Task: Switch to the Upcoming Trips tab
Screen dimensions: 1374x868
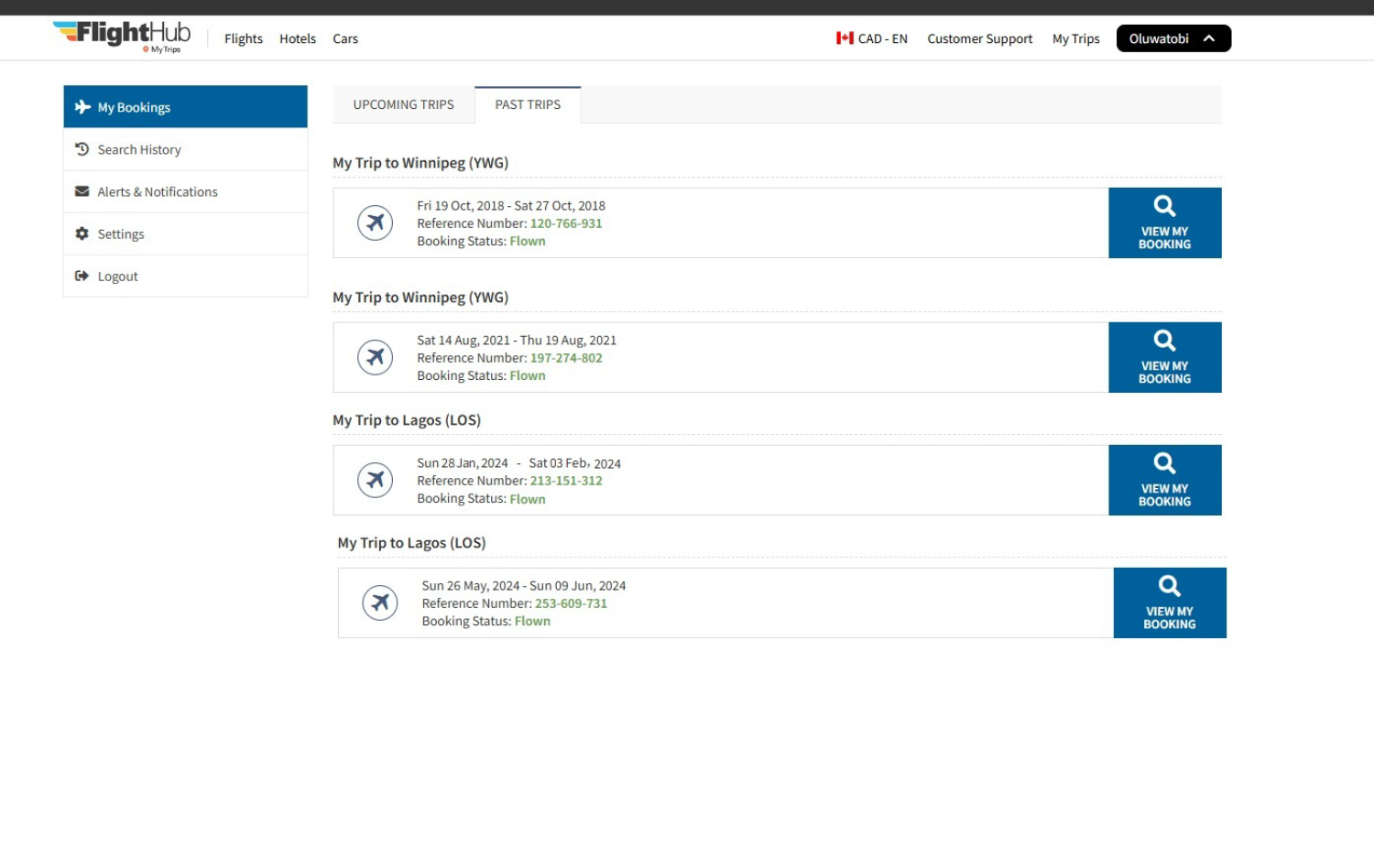Action: [x=403, y=104]
